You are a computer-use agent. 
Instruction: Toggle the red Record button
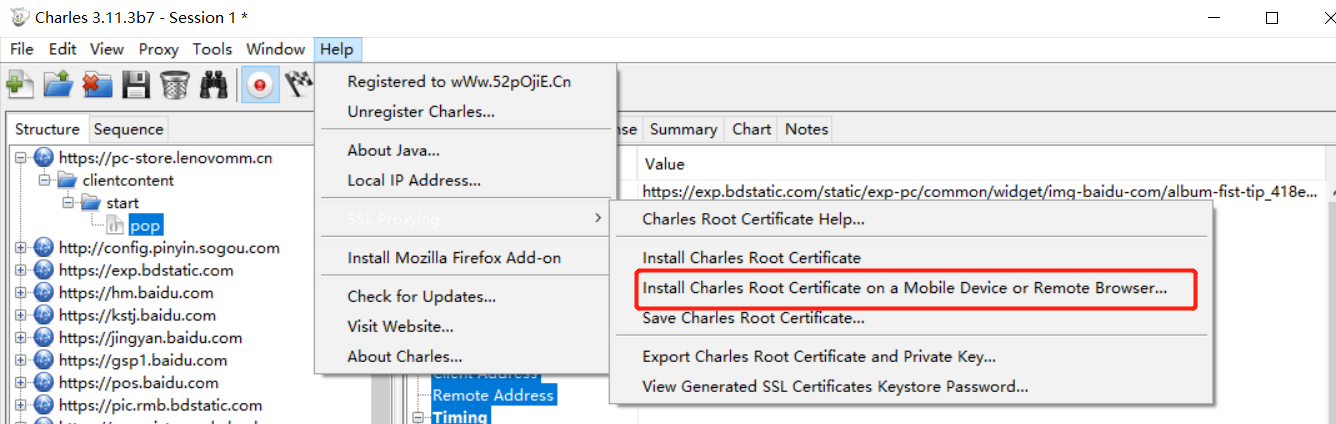click(259, 86)
